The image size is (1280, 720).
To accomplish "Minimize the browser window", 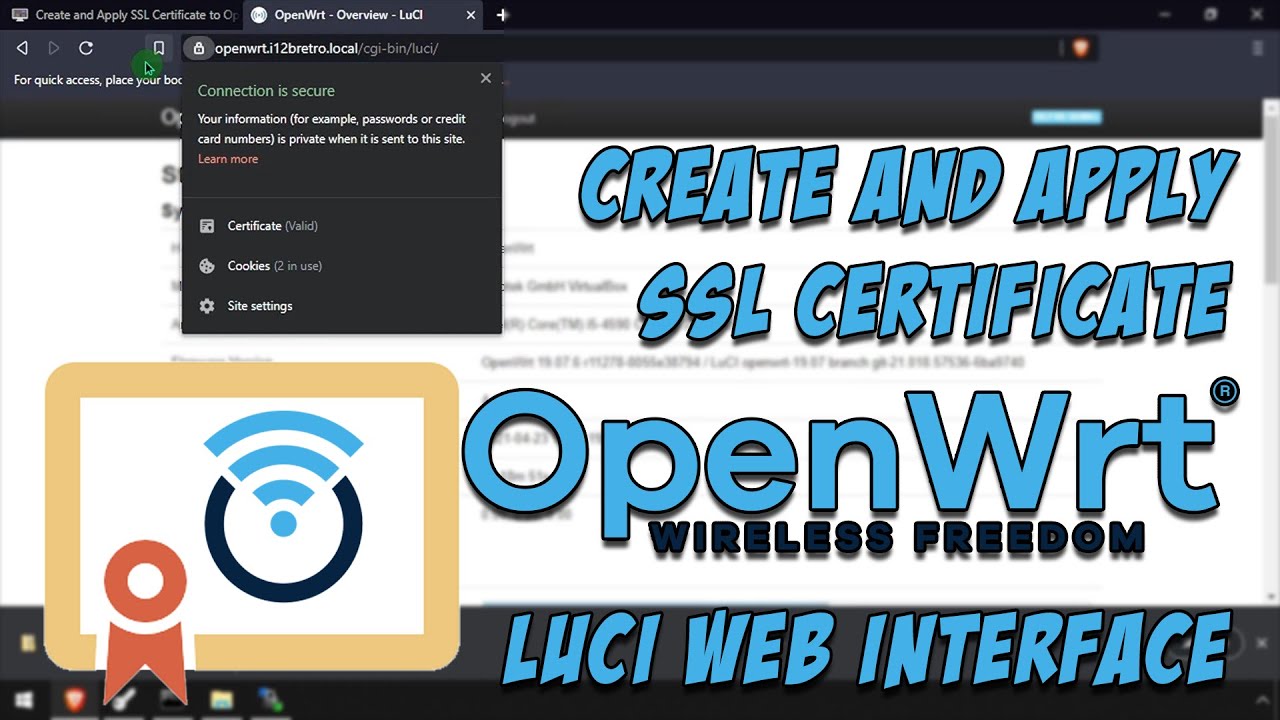I will click(1164, 14).
